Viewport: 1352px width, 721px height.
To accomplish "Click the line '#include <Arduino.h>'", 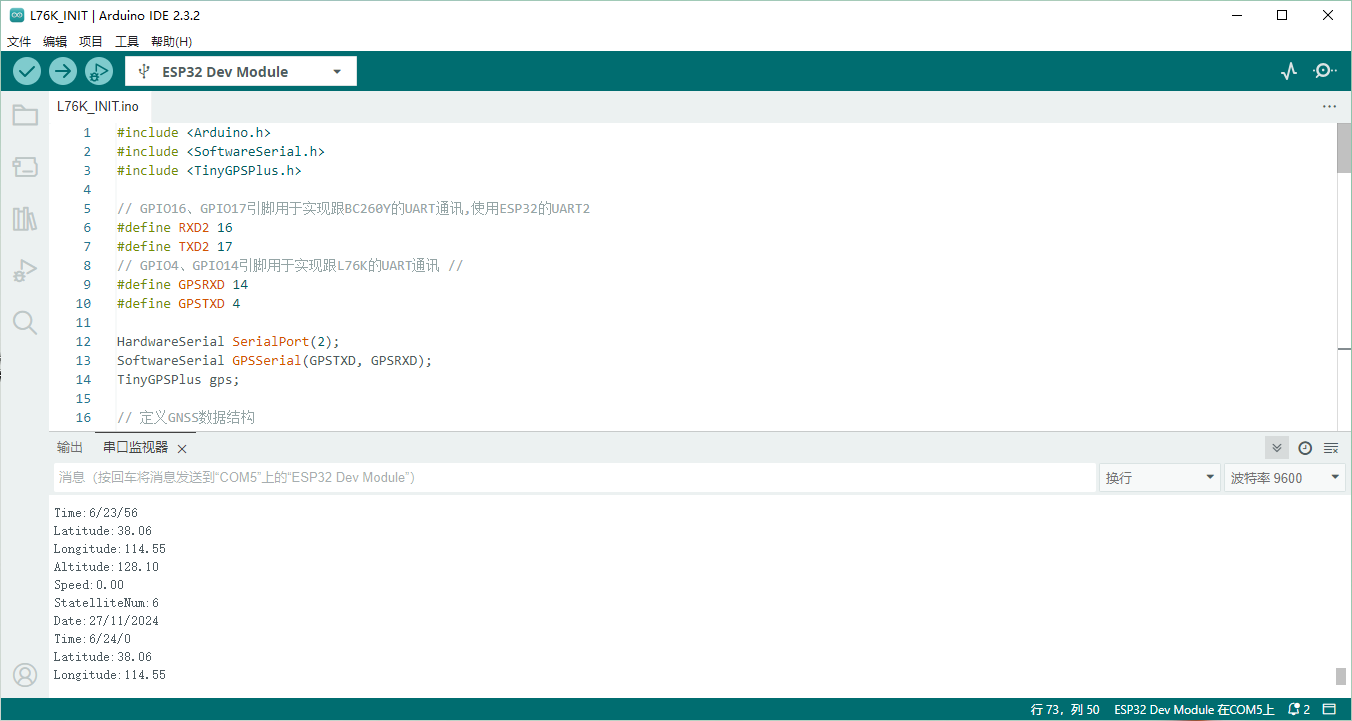I will tap(193, 132).
